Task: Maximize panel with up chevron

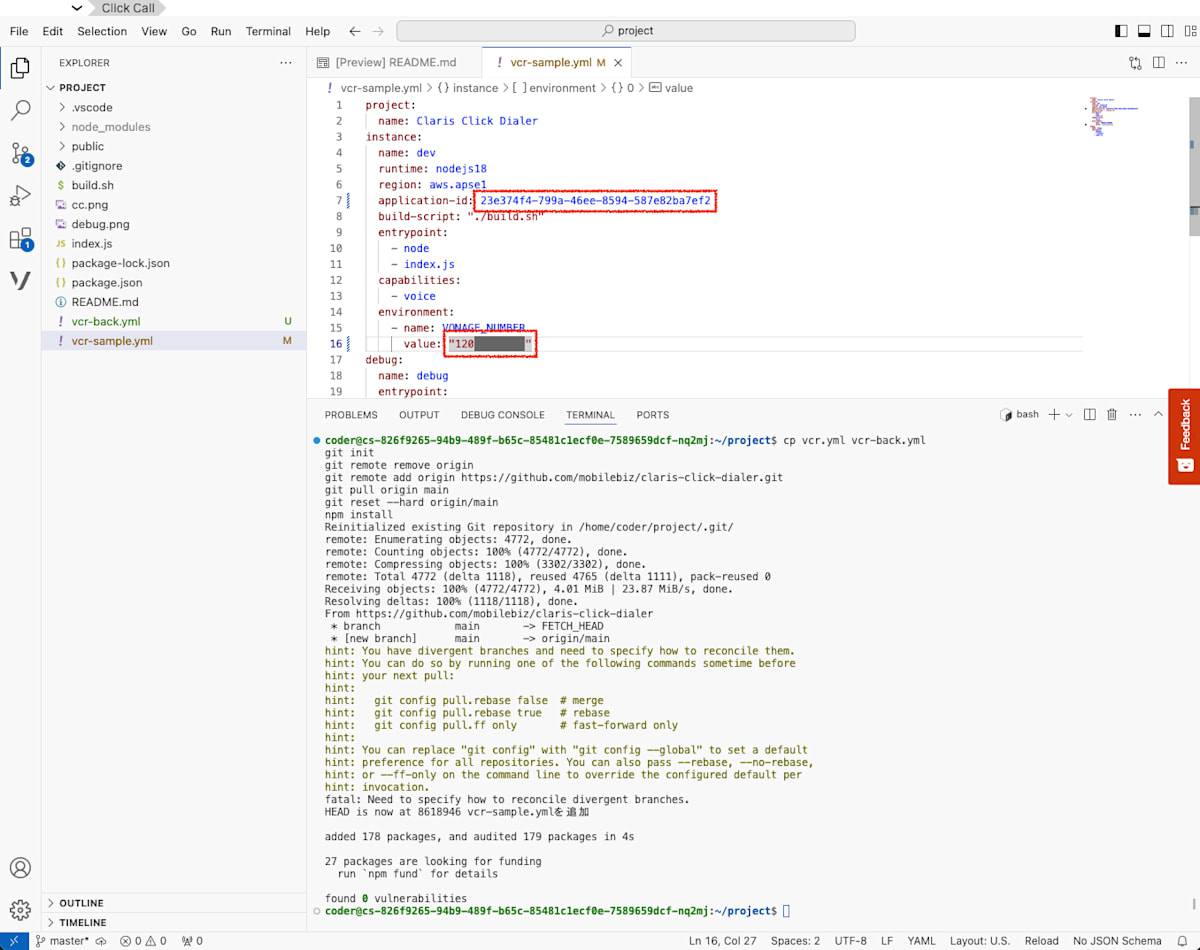Action: tap(1159, 414)
